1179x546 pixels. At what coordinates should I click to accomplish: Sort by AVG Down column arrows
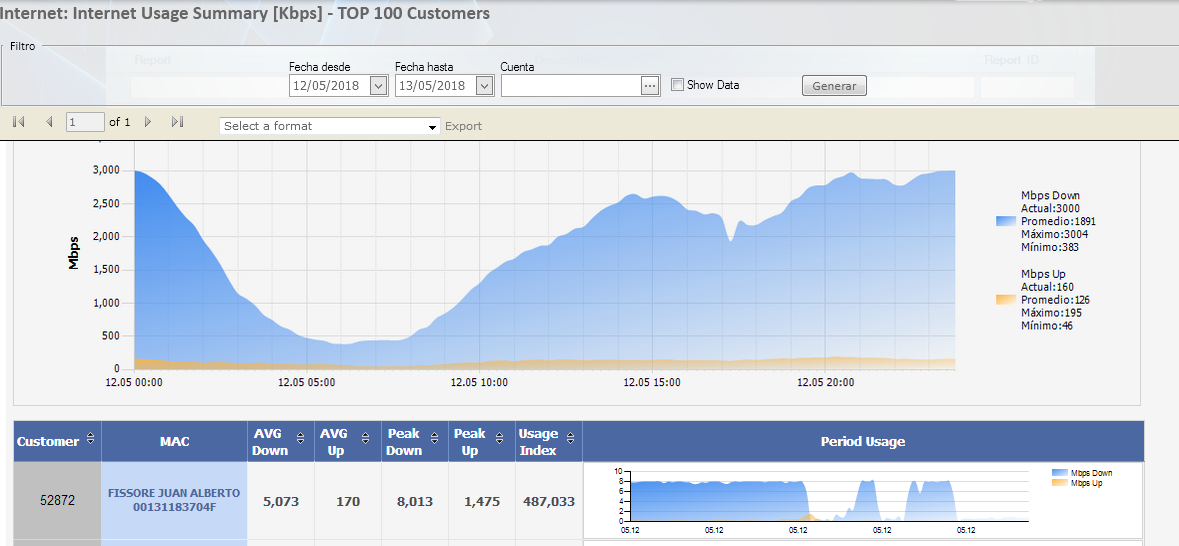pyautogui.click(x=300, y=442)
